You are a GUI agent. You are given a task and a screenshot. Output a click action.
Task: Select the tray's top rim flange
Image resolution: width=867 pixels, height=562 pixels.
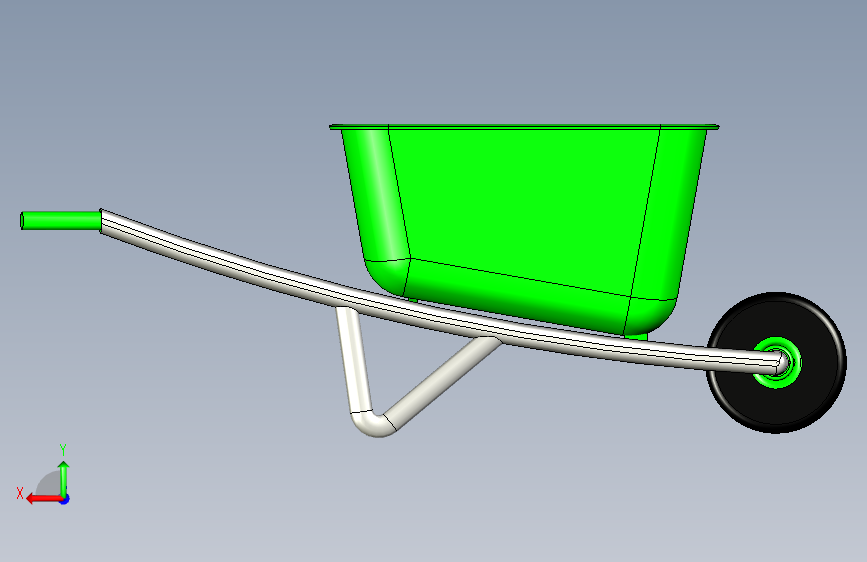pyautogui.click(x=524, y=127)
